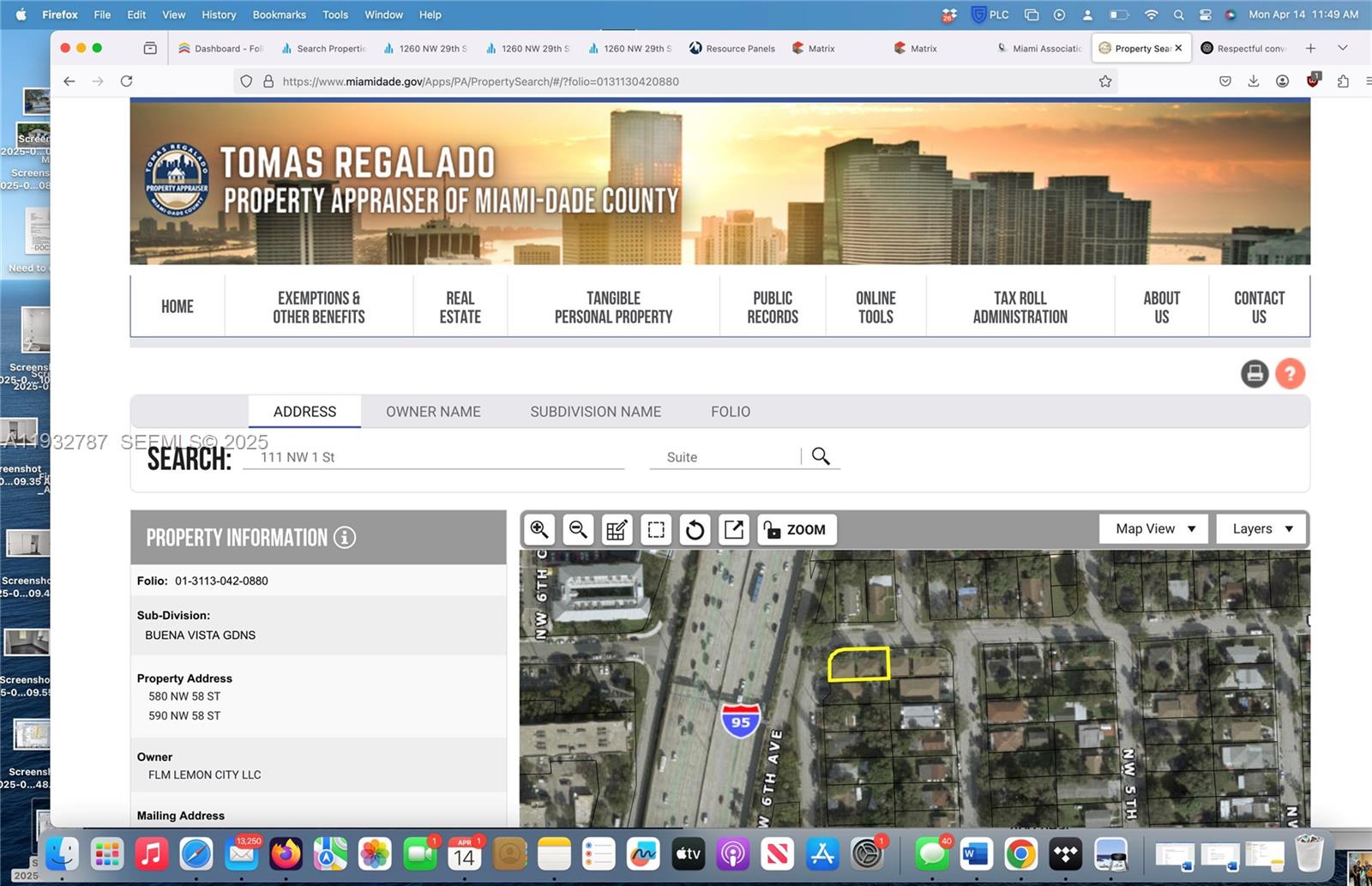Open the map in a larger window
This screenshot has width=1372, height=886.
coord(733,529)
